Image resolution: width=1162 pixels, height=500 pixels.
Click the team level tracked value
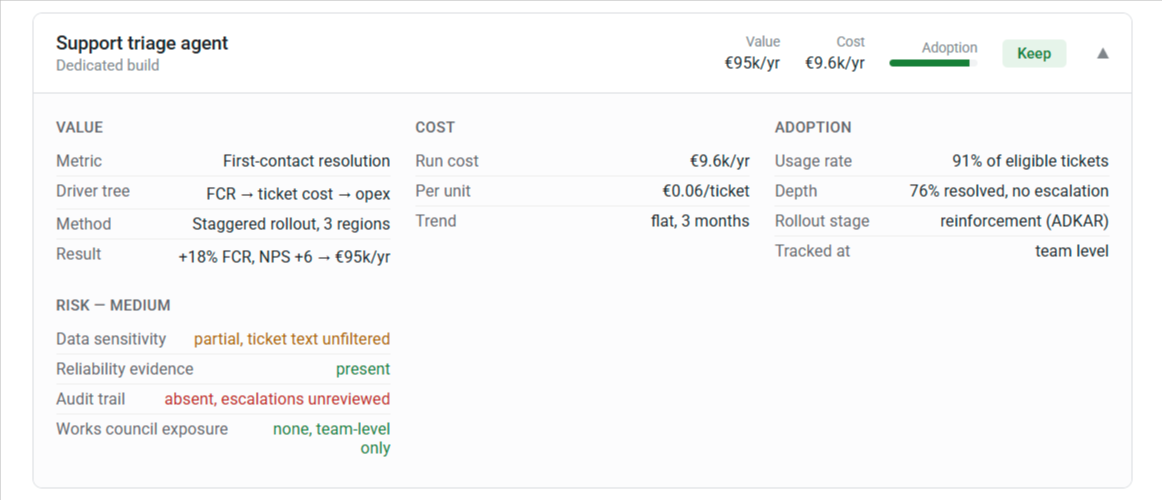pyautogui.click(x=1072, y=251)
